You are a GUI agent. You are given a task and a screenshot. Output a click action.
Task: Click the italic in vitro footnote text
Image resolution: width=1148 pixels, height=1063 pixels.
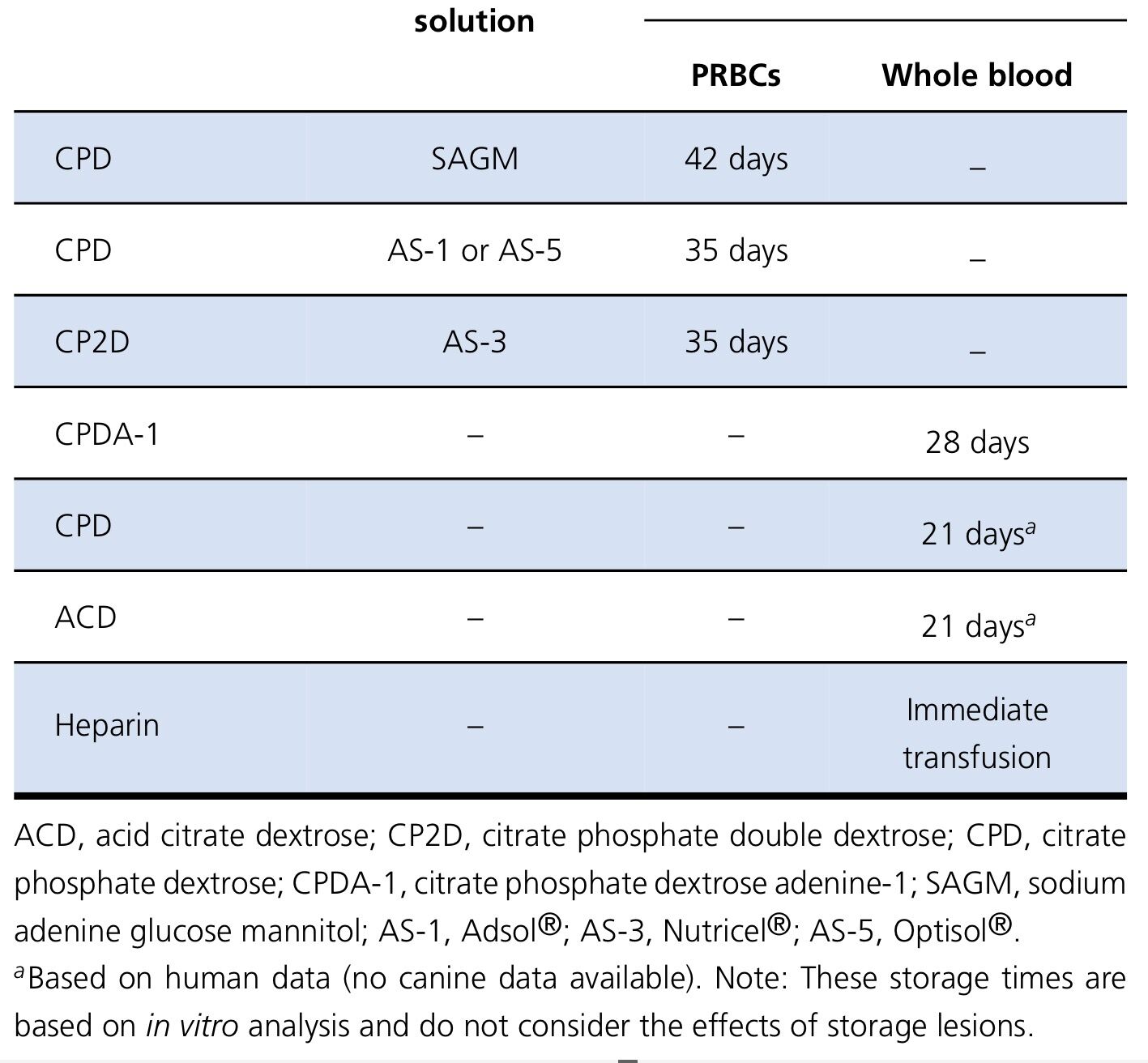(x=192, y=1026)
